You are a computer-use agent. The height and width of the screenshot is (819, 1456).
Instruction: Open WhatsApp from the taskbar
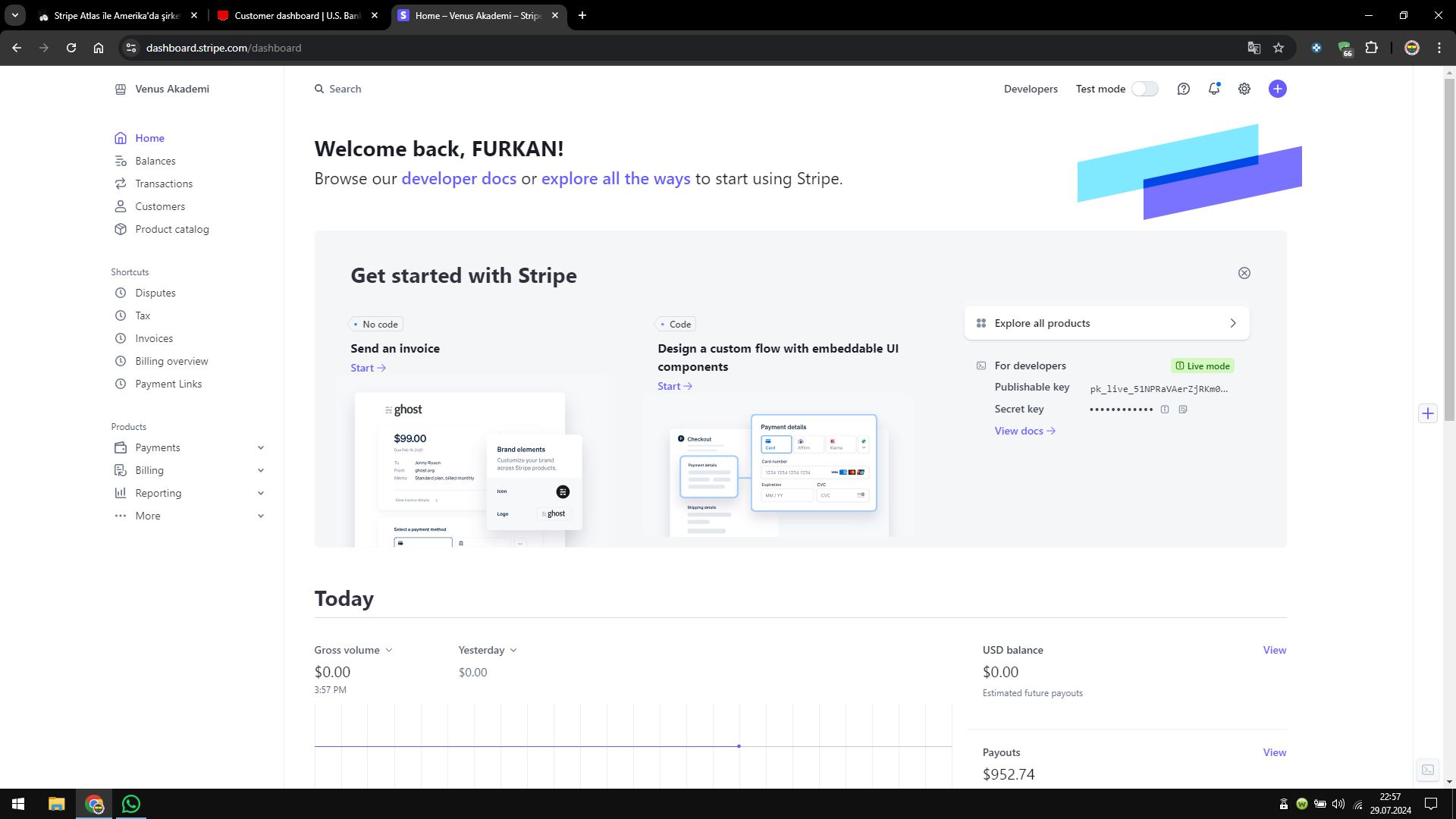131,804
